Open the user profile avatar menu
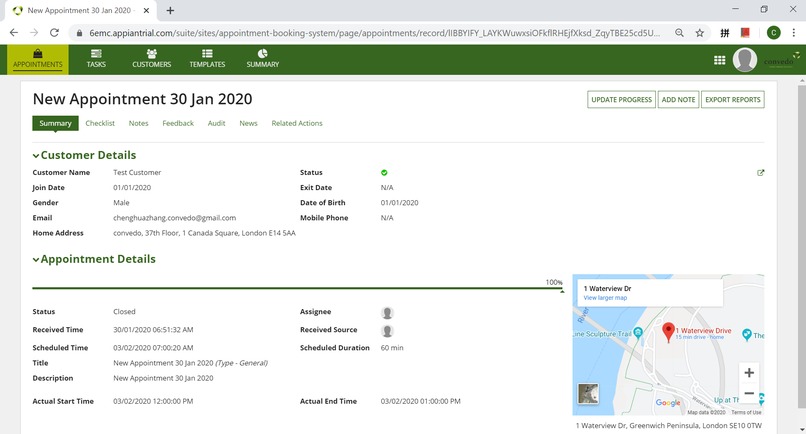Viewport: 806px width, 434px height. coord(745,60)
